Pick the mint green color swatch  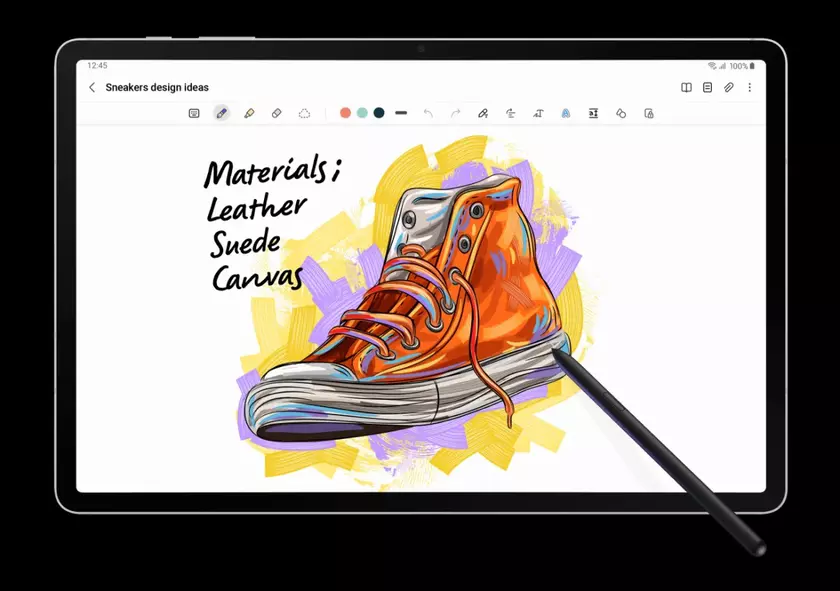pos(362,113)
